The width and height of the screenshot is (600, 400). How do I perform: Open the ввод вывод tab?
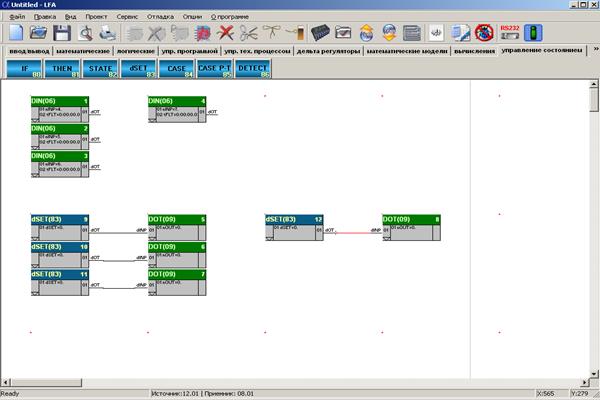[x=30, y=49]
